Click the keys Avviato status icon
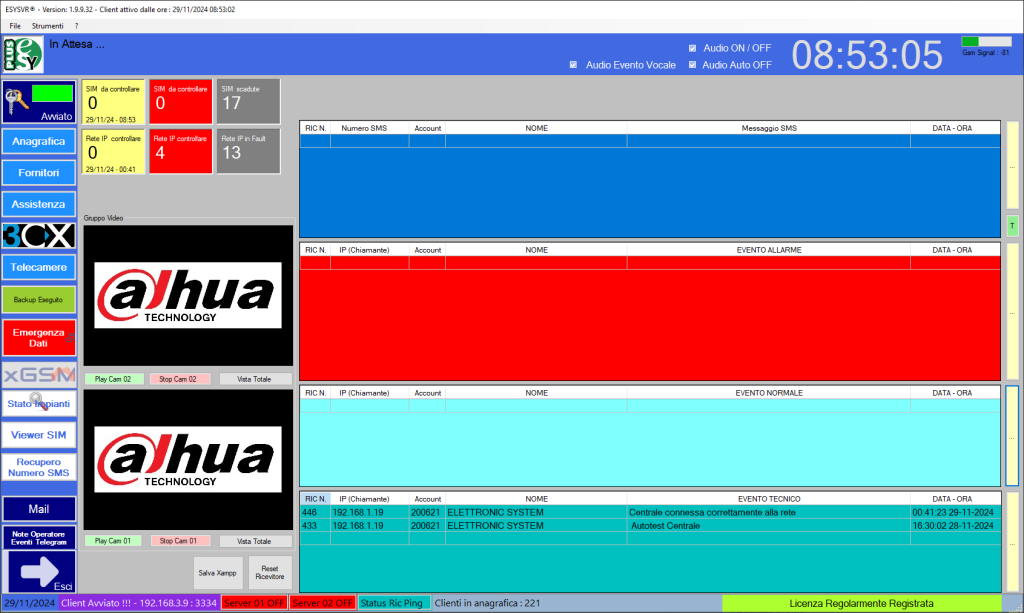The height and width of the screenshot is (613, 1024). [39, 102]
